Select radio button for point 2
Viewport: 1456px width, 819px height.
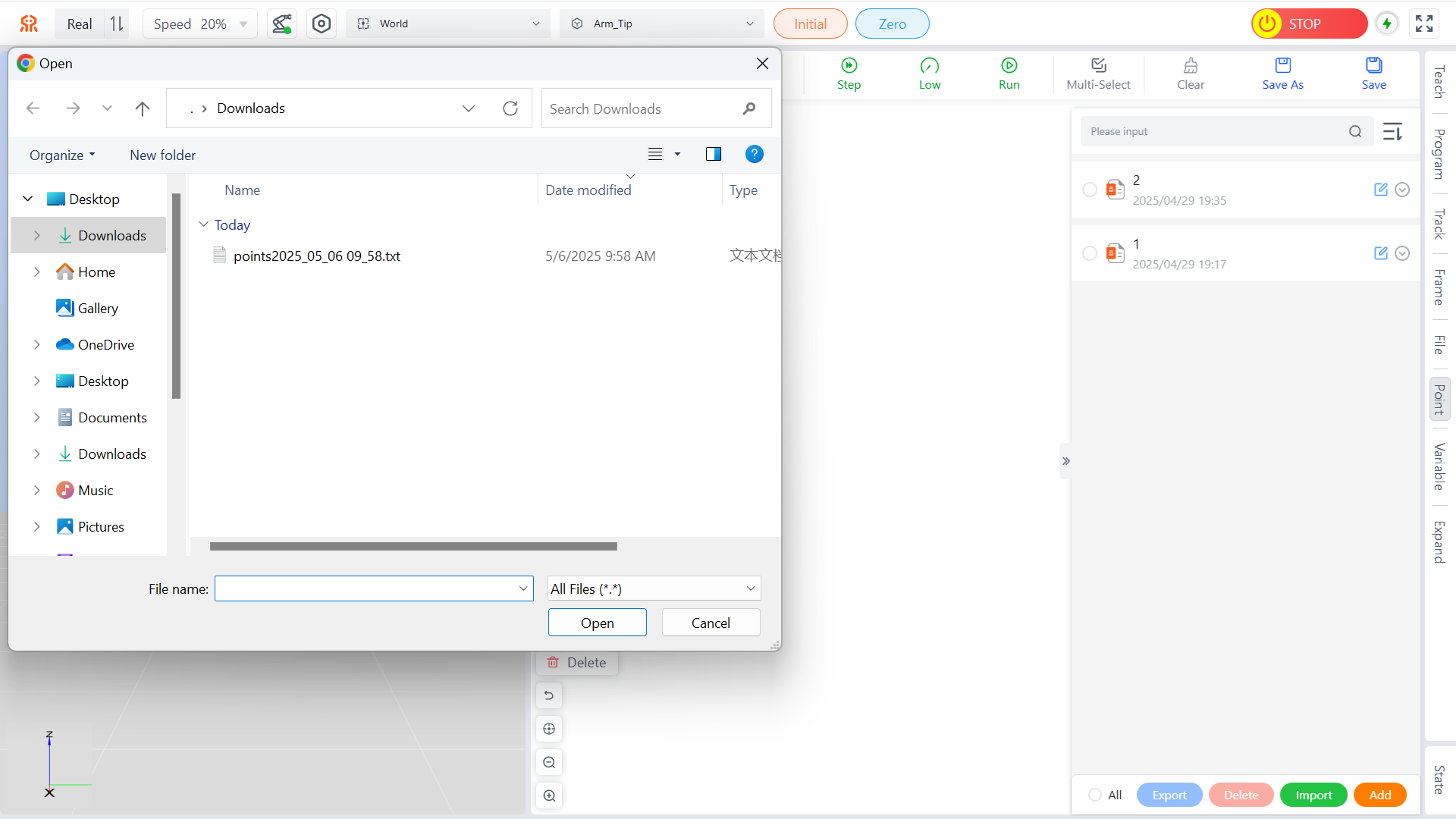coord(1089,190)
